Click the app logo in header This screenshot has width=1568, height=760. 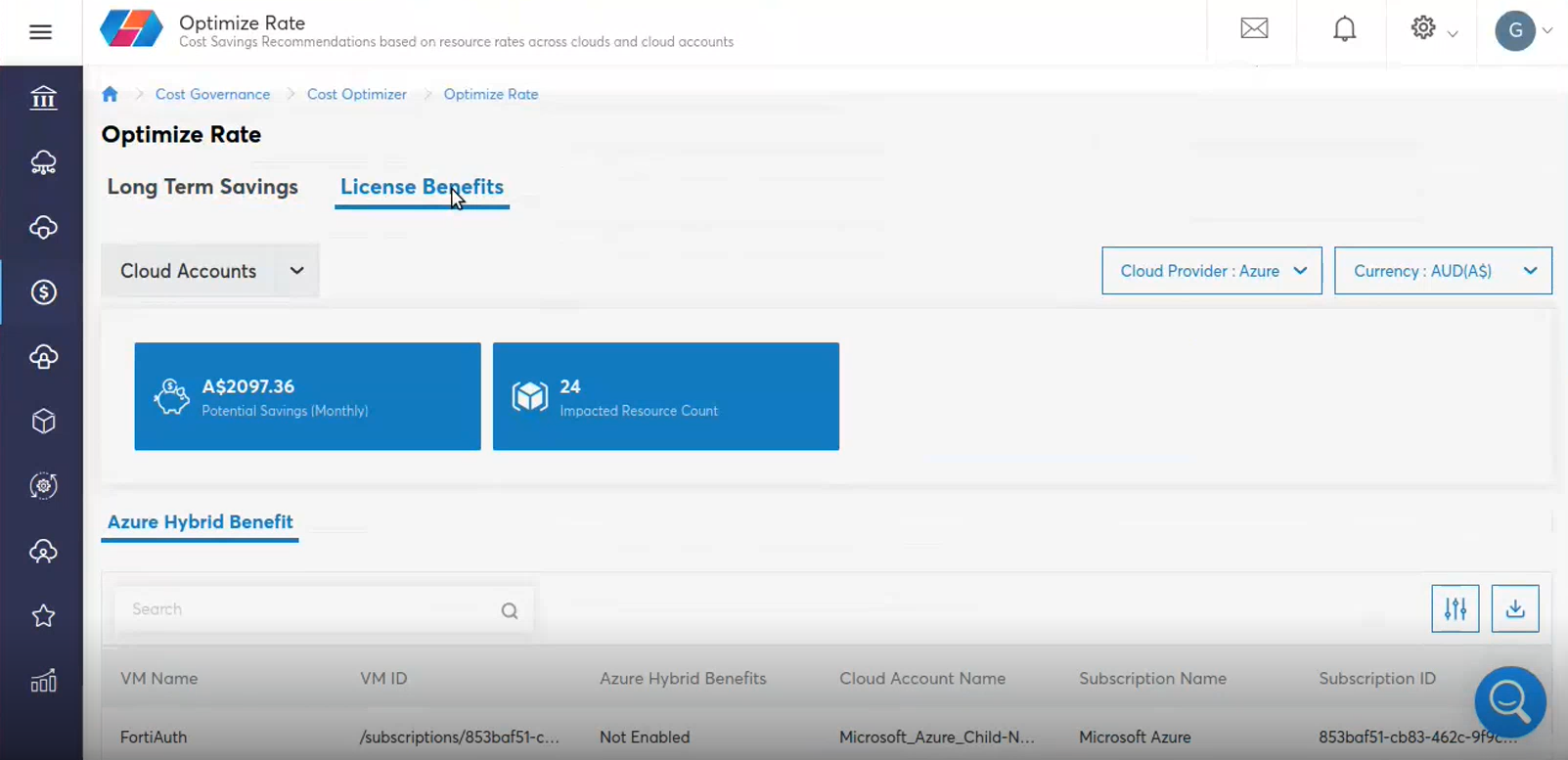coord(131,29)
